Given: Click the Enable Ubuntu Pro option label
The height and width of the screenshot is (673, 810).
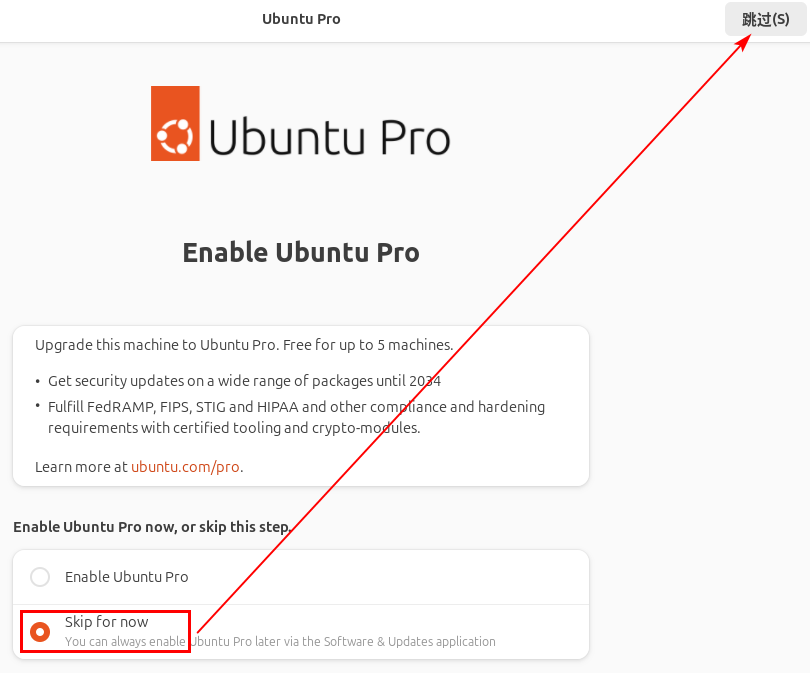Looking at the screenshot, I should point(127,577).
